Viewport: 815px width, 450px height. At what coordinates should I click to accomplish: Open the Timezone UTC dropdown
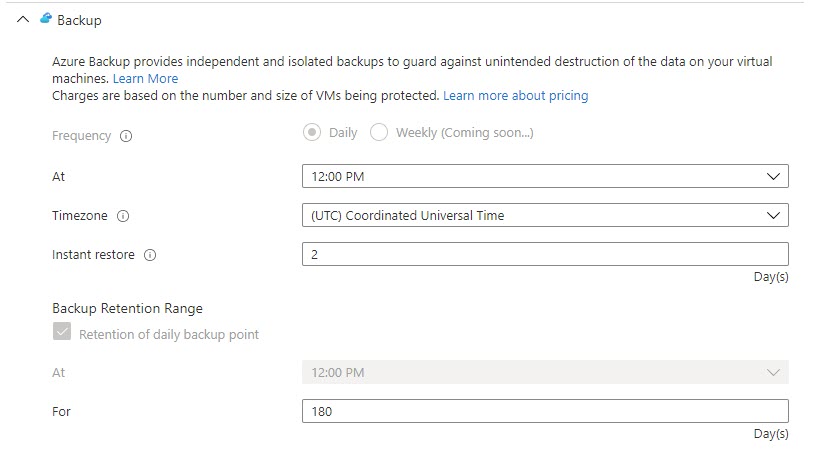pyautogui.click(x=545, y=215)
